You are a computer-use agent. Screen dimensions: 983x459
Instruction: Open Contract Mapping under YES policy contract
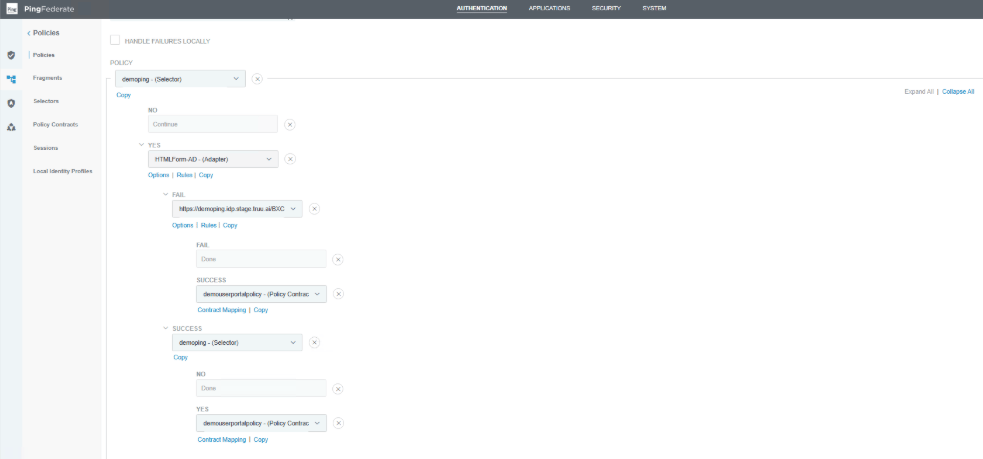[x=221, y=440]
